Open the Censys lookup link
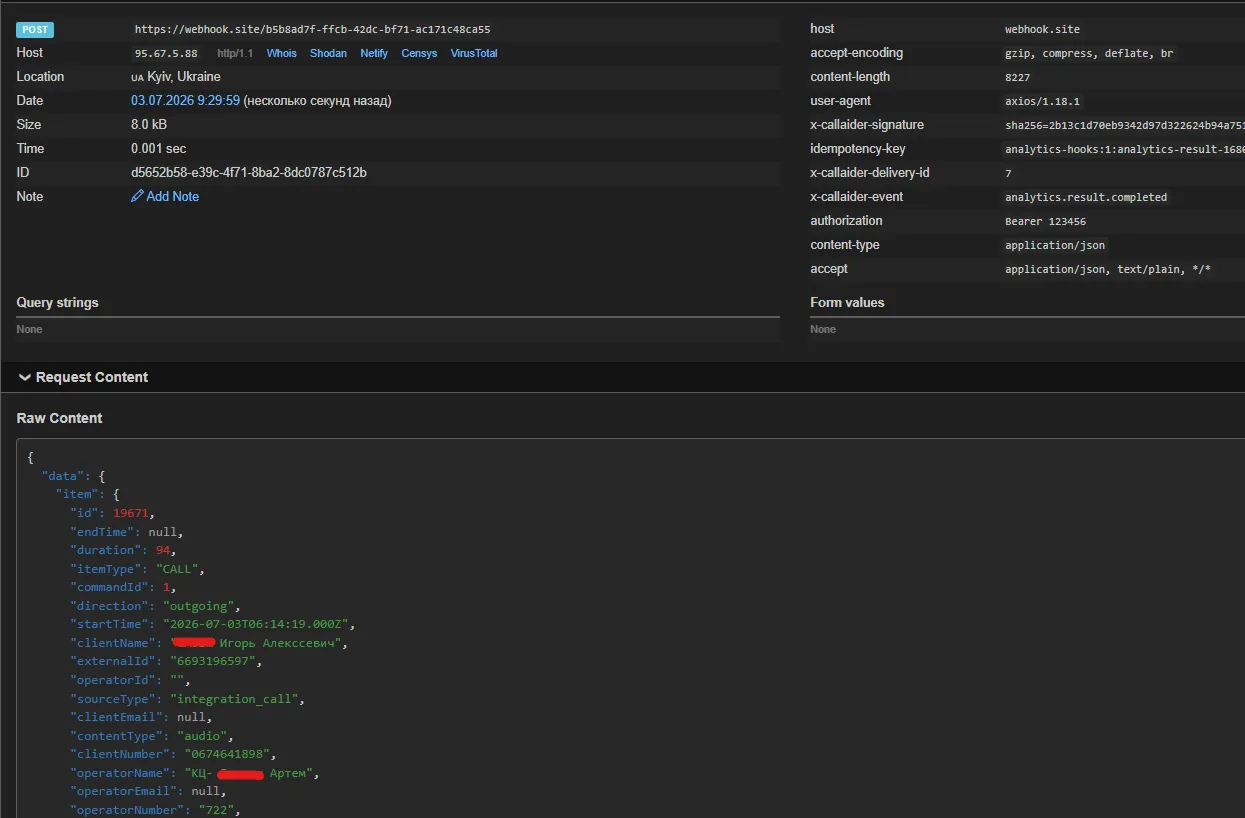This screenshot has height=818, width=1245. click(x=419, y=53)
